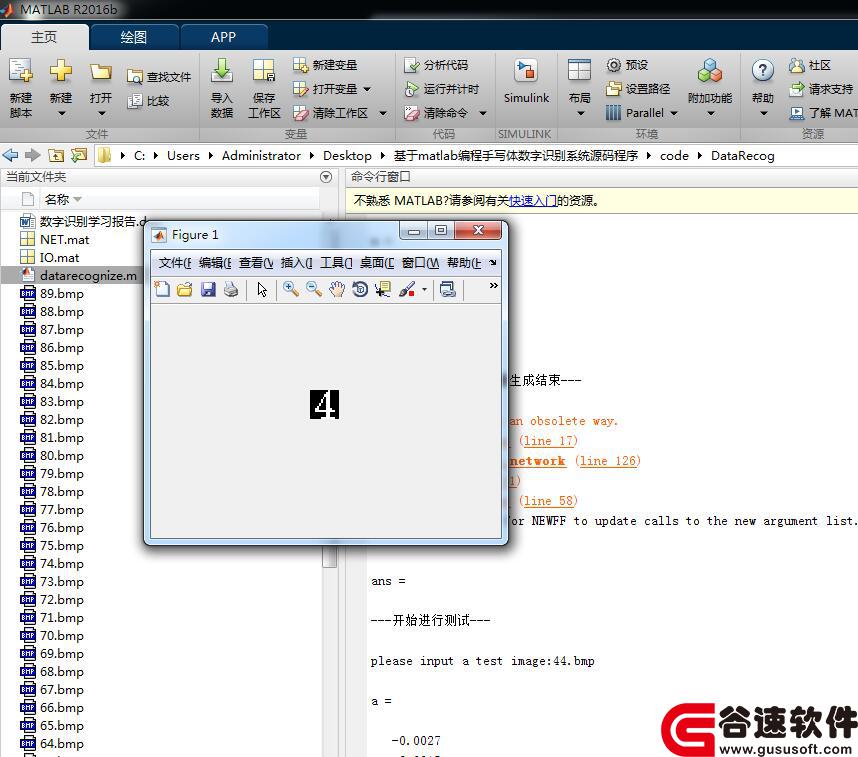
Task: Click the 帮助 question mark icon
Action: coord(762,70)
